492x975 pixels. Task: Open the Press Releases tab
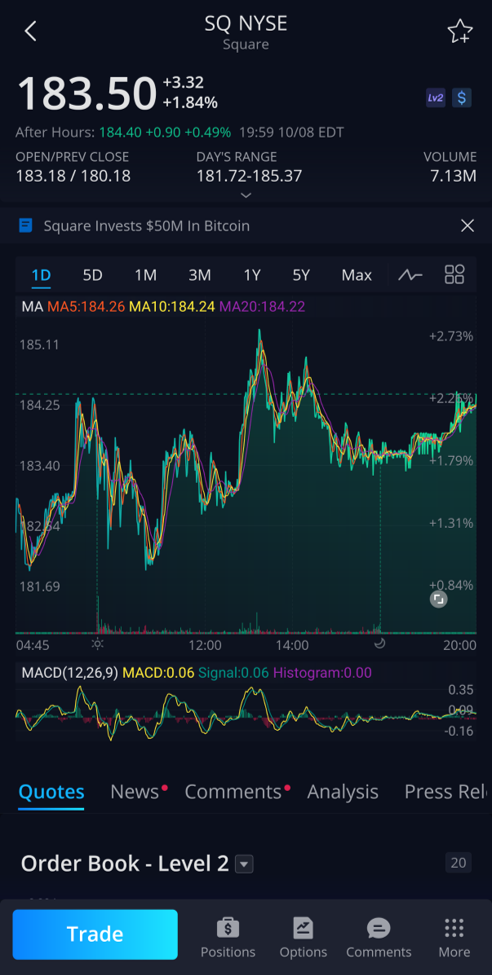pos(444,792)
